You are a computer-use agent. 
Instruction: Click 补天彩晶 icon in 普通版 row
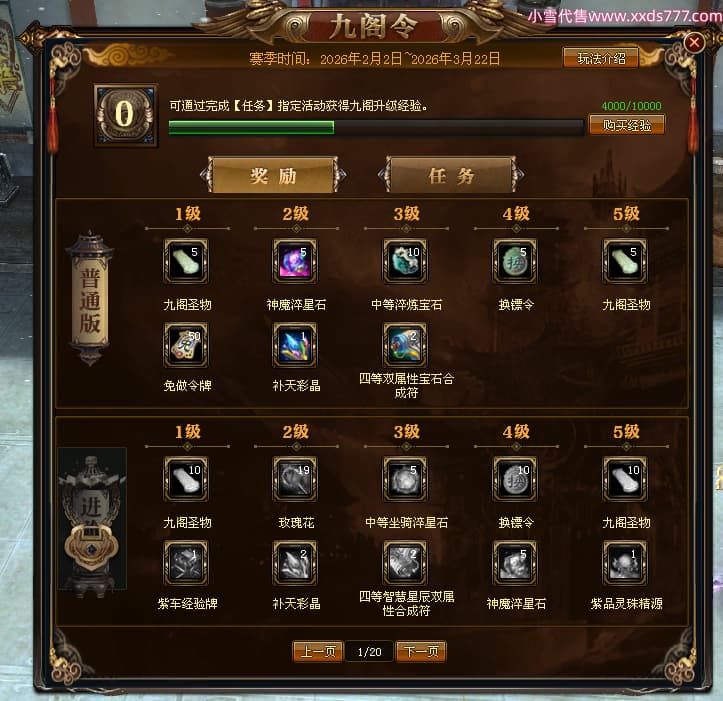[x=295, y=345]
